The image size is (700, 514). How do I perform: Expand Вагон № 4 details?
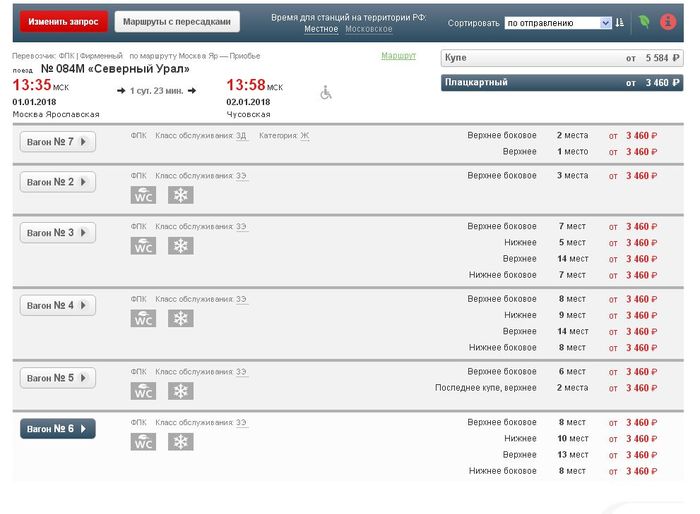58,306
